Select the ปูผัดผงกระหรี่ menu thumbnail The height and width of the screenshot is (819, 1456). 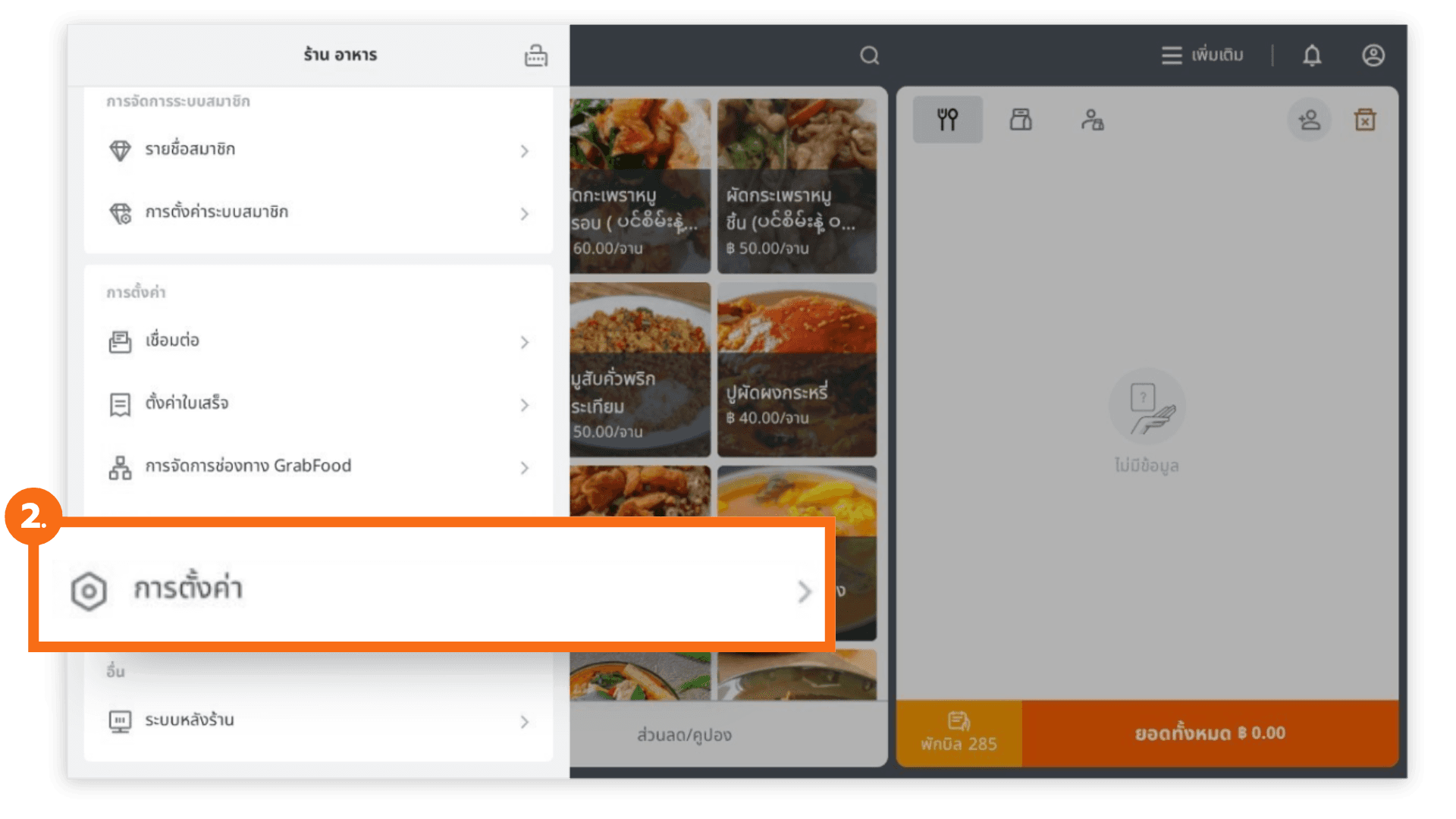[796, 369]
